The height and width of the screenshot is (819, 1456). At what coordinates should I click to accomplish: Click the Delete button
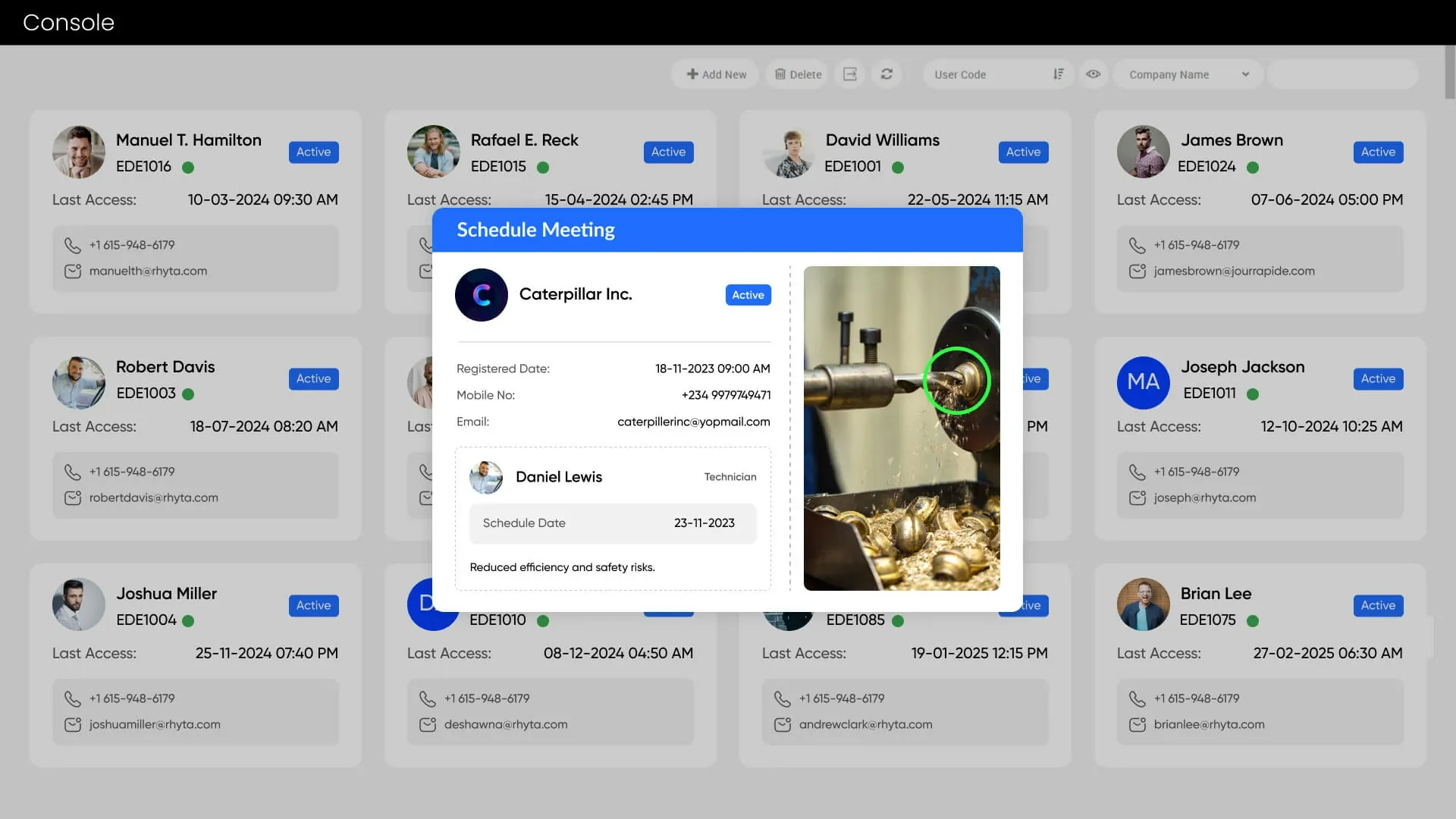[x=798, y=74]
